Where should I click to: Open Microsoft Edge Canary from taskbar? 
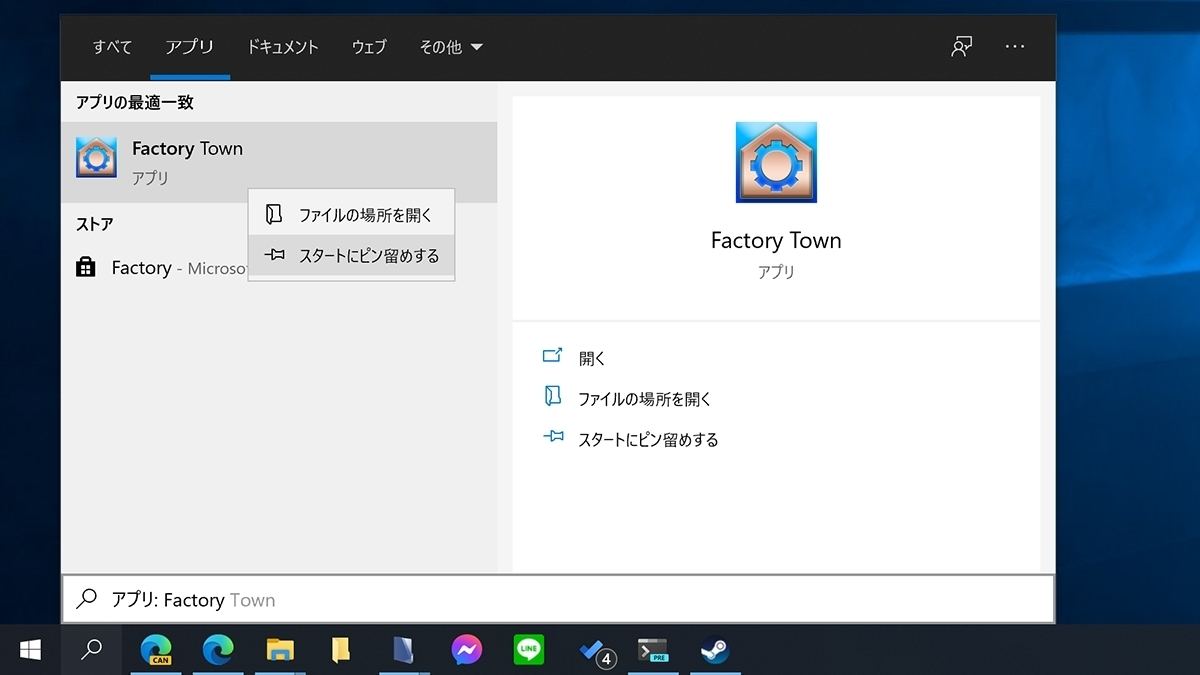point(155,650)
